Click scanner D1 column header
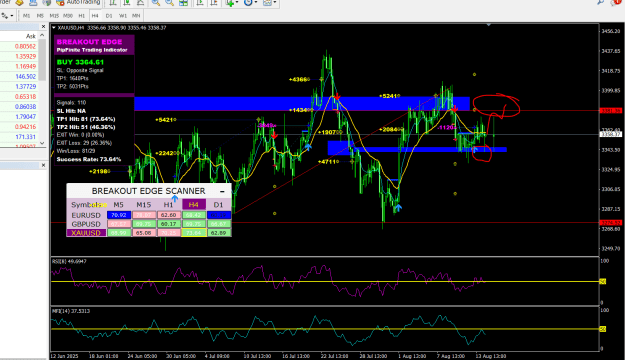This screenshot has height=360, width=625. pos(218,205)
